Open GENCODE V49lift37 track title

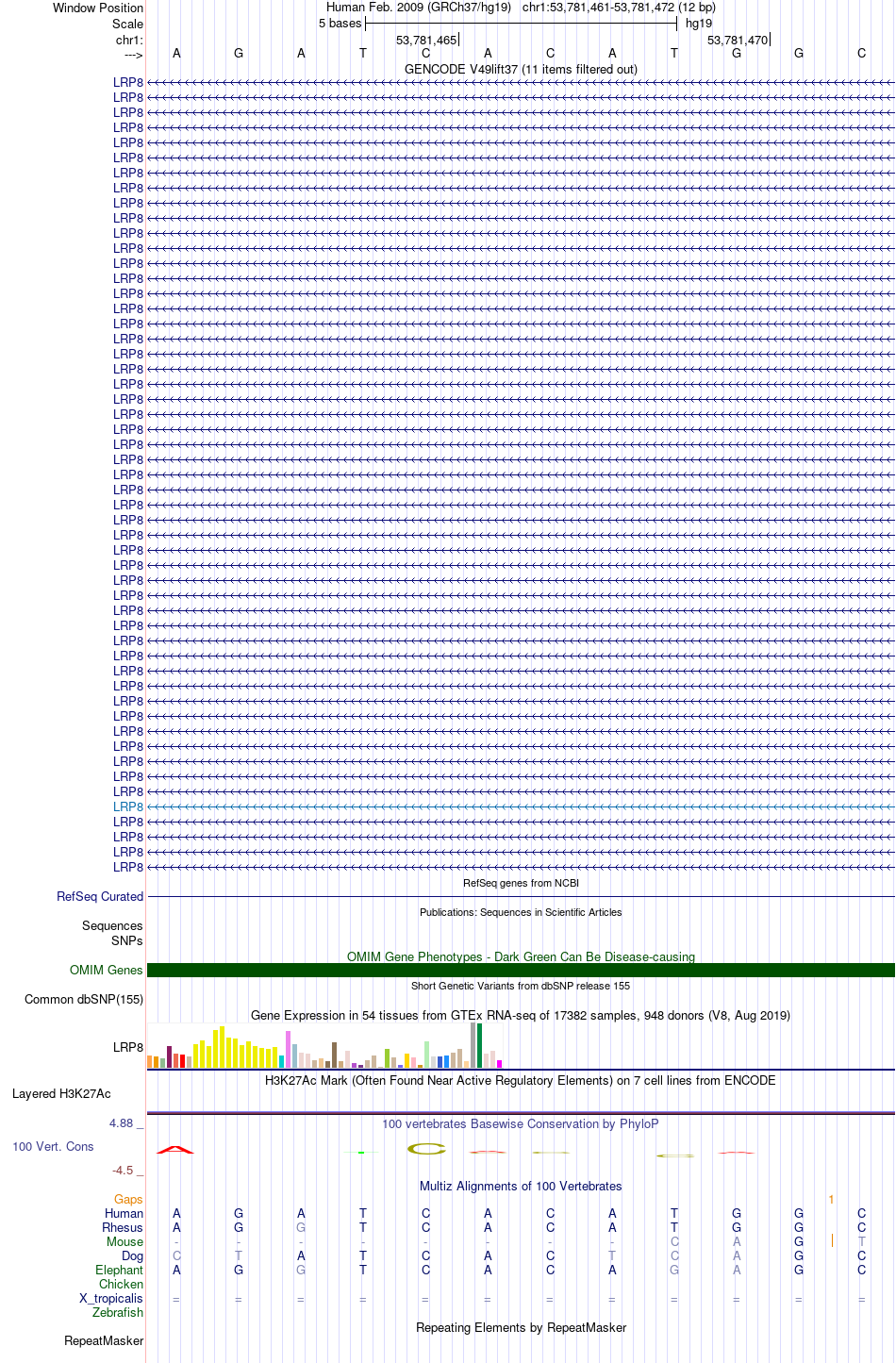pos(521,69)
